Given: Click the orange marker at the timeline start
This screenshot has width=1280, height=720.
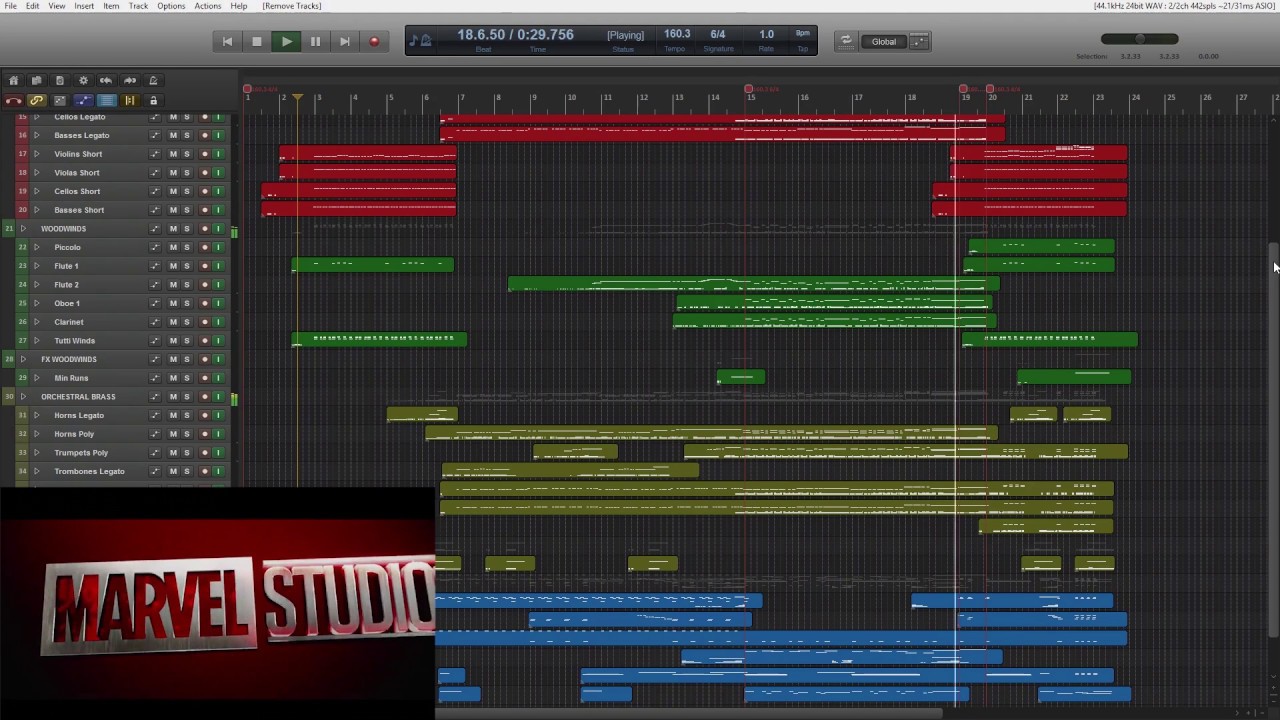Looking at the screenshot, I should click(297, 97).
